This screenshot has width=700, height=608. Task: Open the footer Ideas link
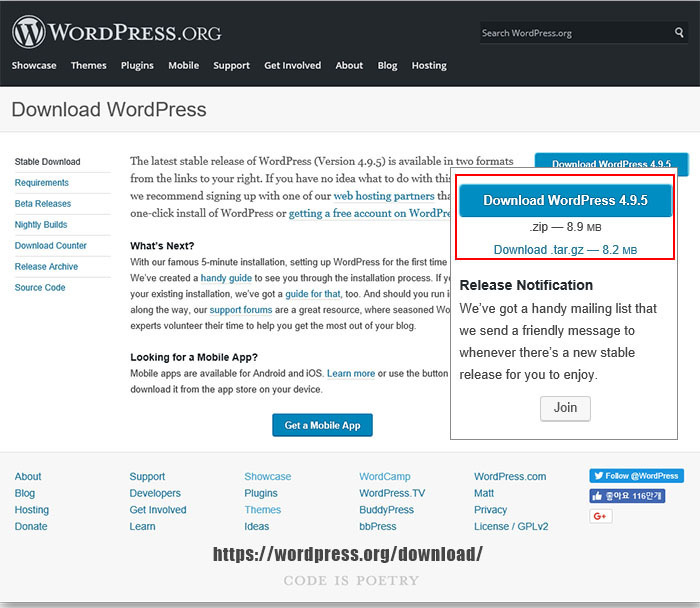point(256,526)
